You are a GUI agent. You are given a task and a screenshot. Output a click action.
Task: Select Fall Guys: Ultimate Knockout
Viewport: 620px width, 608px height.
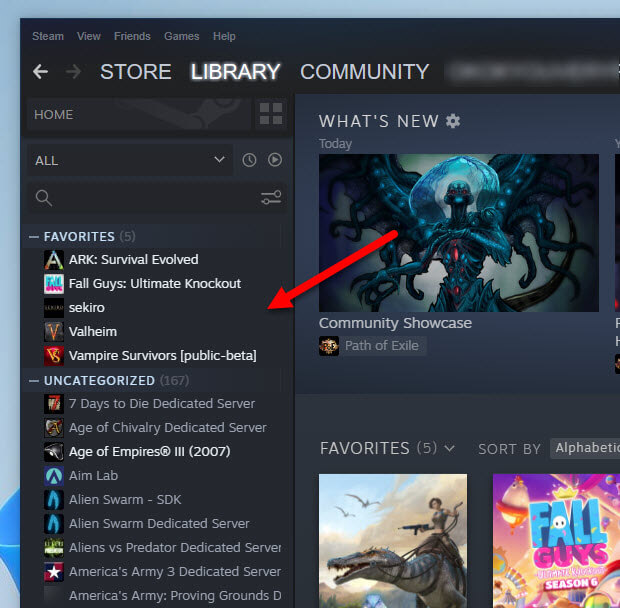pyautogui.click(x=155, y=284)
